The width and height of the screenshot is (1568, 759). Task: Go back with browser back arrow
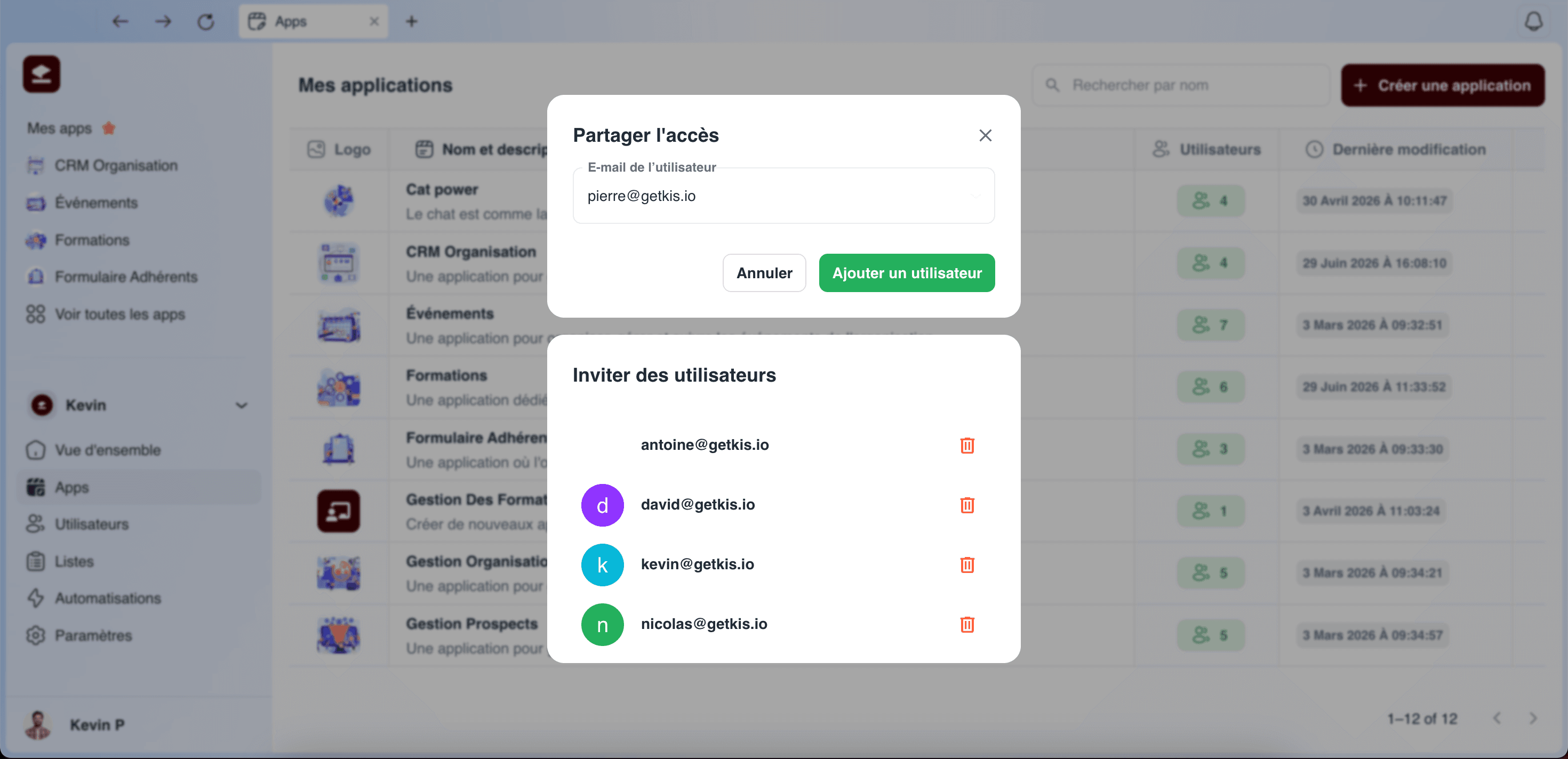[121, 22]
